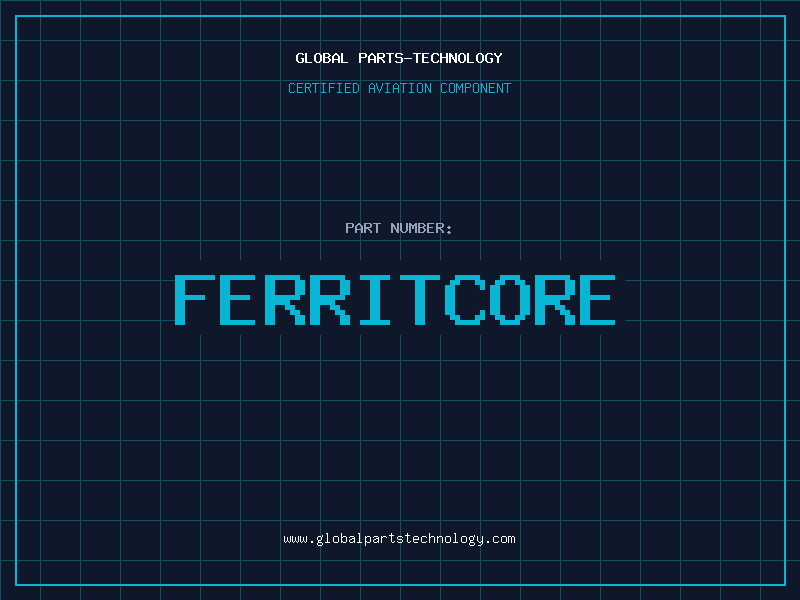
Task: Click the last letter E of FERRITCORE
Action: pos(596,299)
